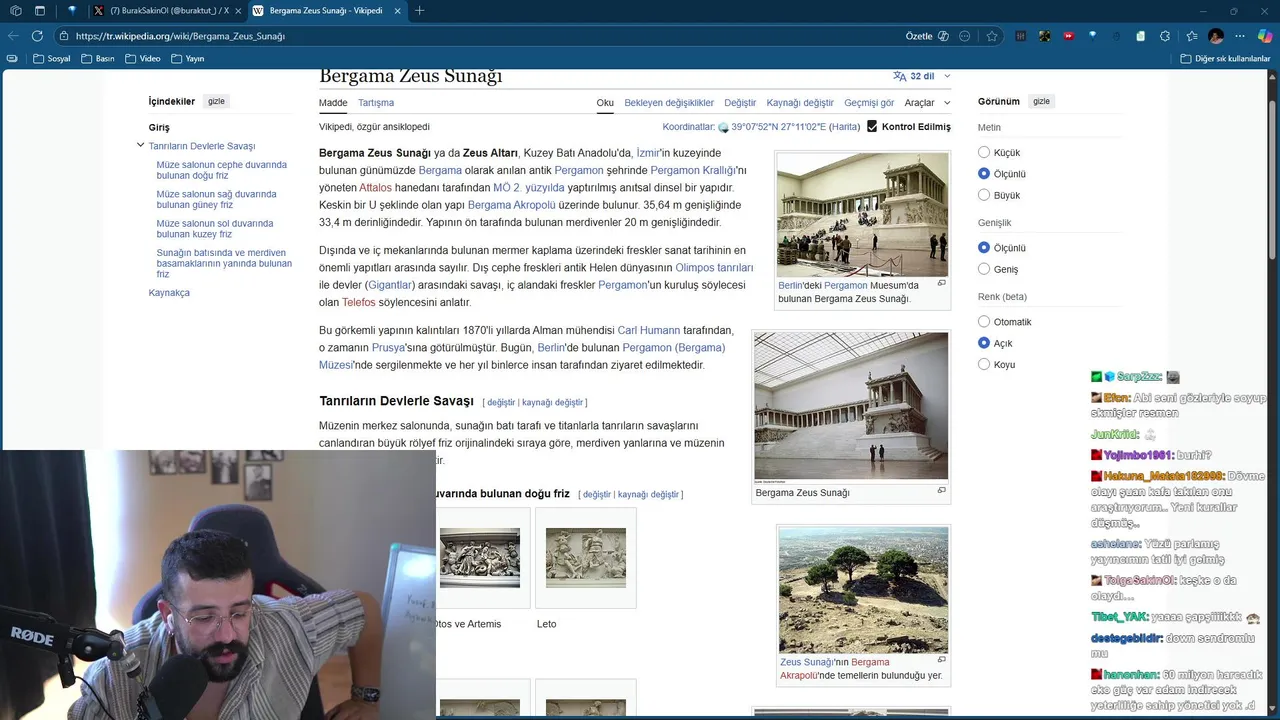This screenshot has height=720, width=1280.
Task: Select Koyu dark color mode
Action: pyautogui.click(x=984, y=364)
